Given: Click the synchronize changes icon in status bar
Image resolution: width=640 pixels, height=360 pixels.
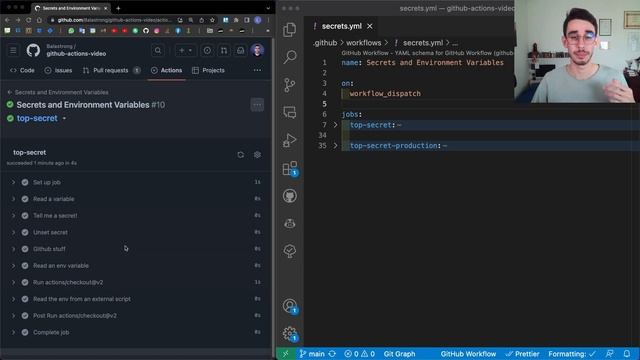Looking at the screenshot, I should pyautogui.click(x=332, y=354).
